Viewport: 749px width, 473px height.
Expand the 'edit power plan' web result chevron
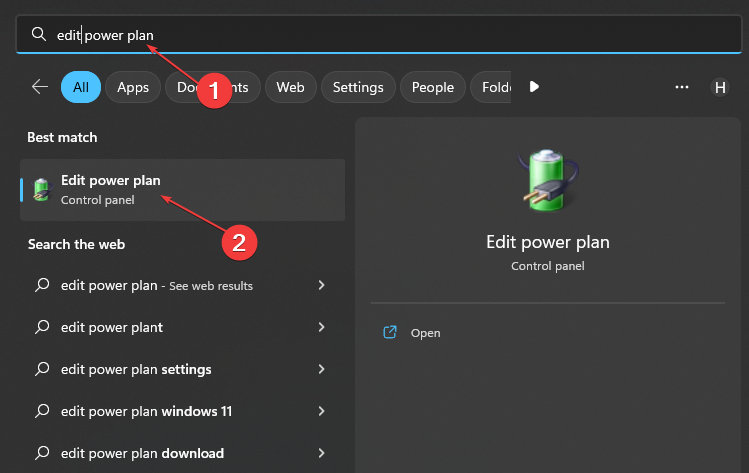click(x=321, y=285)
